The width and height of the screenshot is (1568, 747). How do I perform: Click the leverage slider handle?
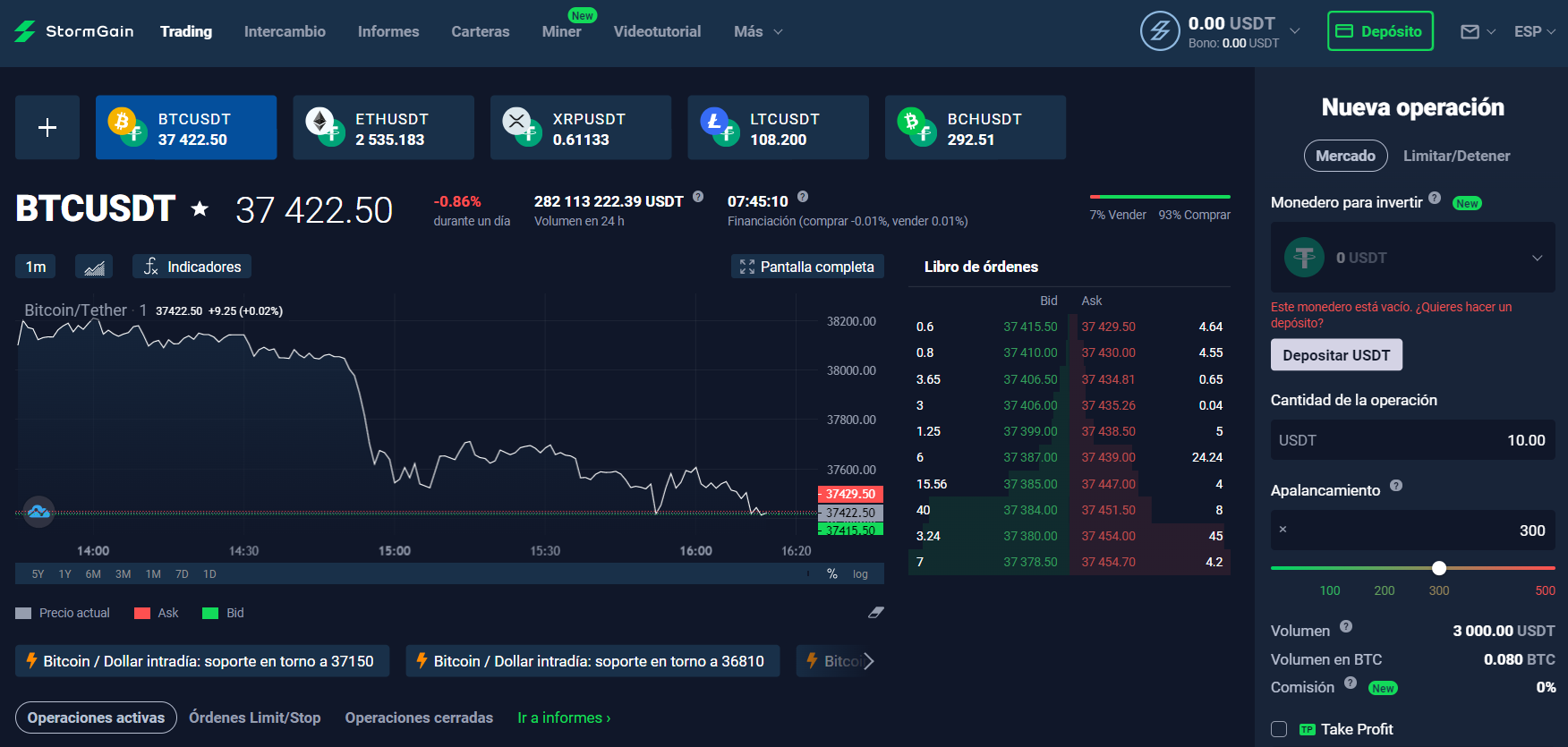coord(1439,568)
